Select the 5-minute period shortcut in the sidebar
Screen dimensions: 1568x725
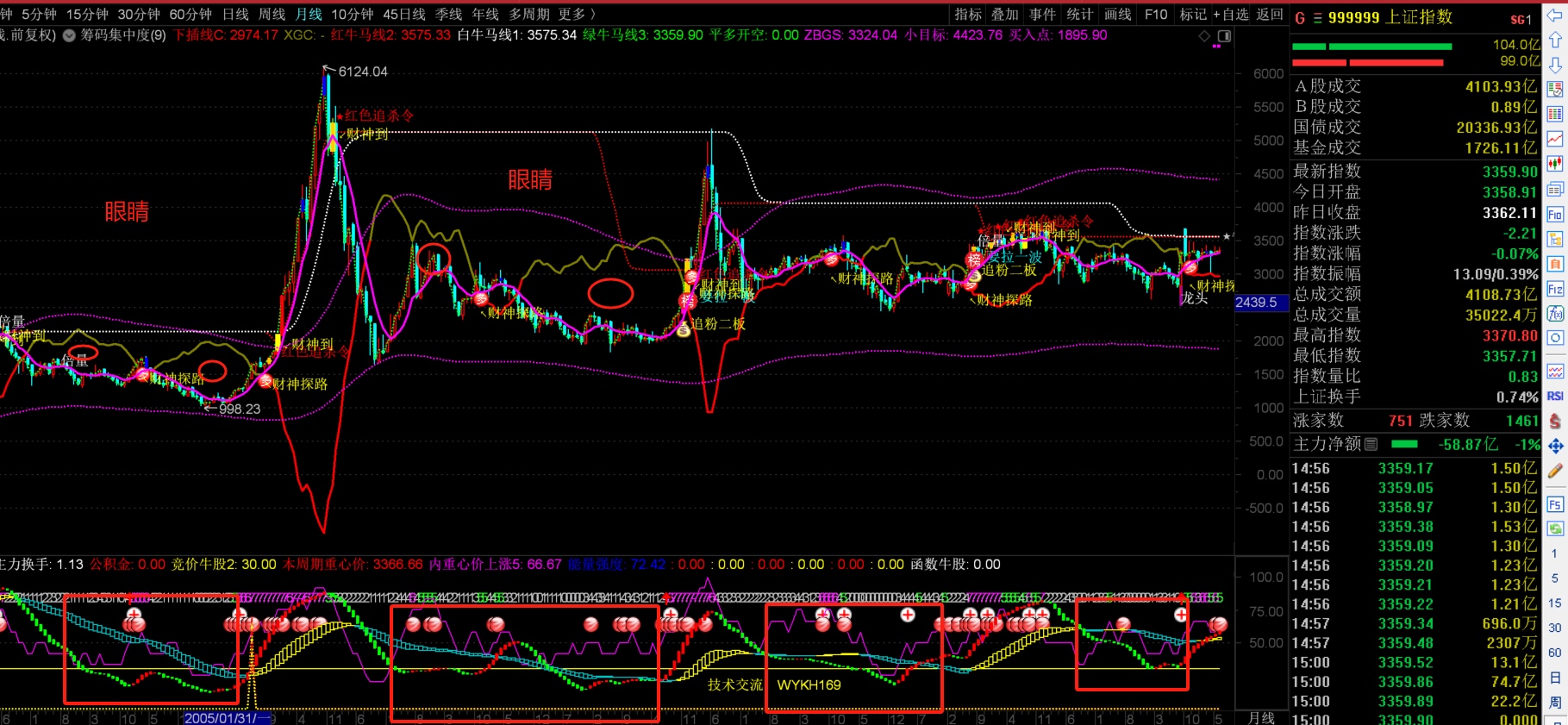(x=1554, y=578)
